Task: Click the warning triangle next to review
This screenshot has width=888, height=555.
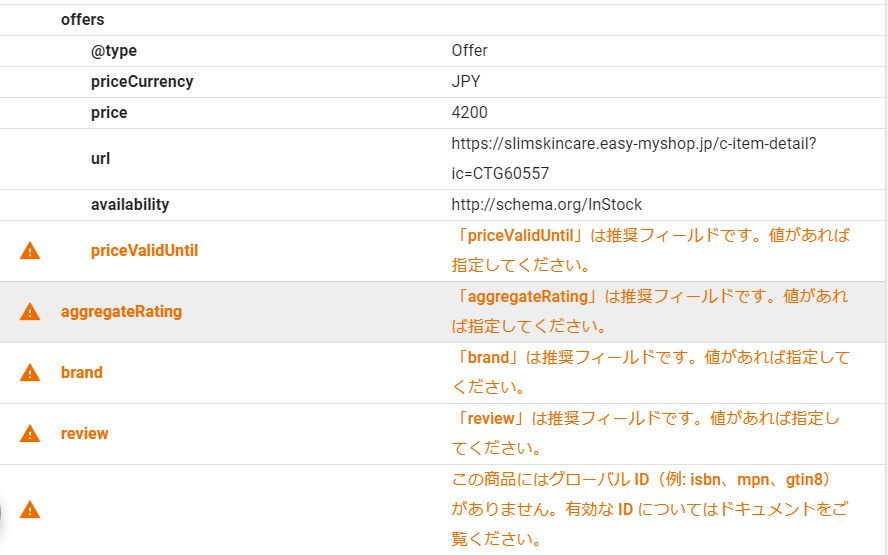Action: tap(30, 434)
